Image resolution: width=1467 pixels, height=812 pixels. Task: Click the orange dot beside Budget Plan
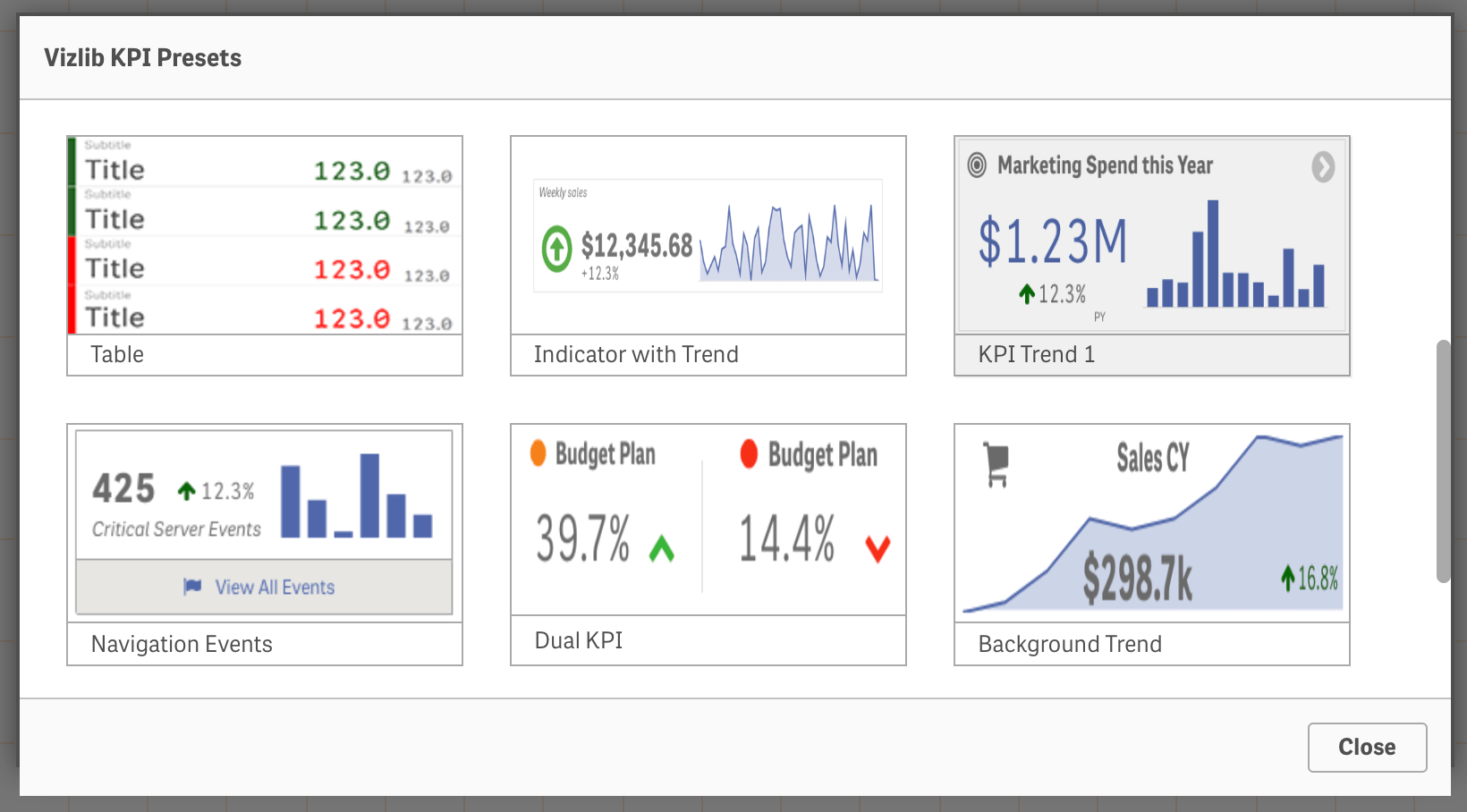click(538, 453)
